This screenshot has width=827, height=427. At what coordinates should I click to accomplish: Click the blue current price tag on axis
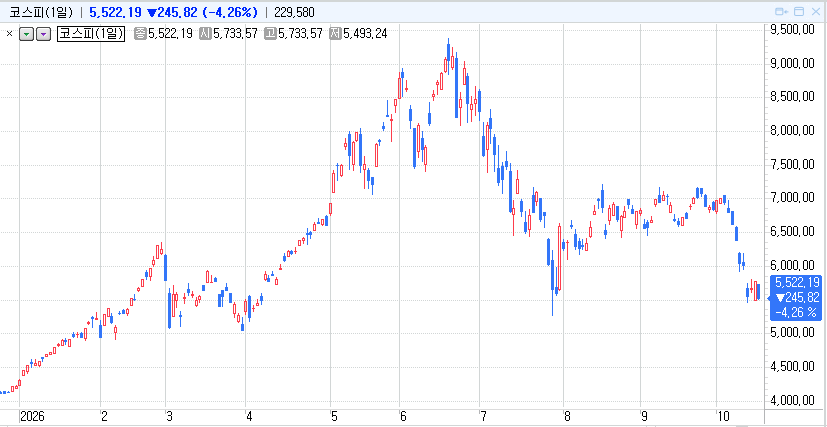pyautogui.click(x=795, y=298)
